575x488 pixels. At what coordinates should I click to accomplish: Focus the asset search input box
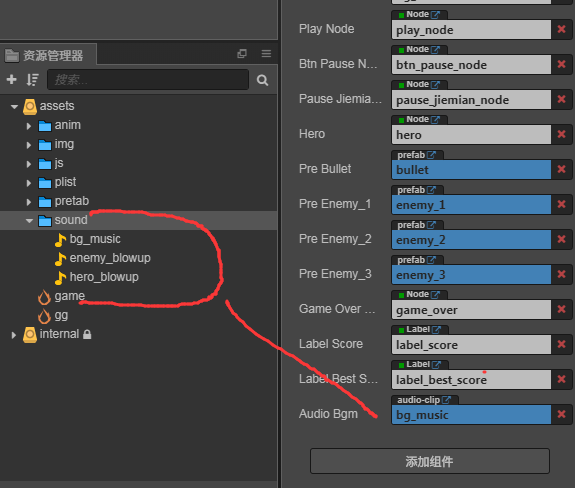click(148, 80)
